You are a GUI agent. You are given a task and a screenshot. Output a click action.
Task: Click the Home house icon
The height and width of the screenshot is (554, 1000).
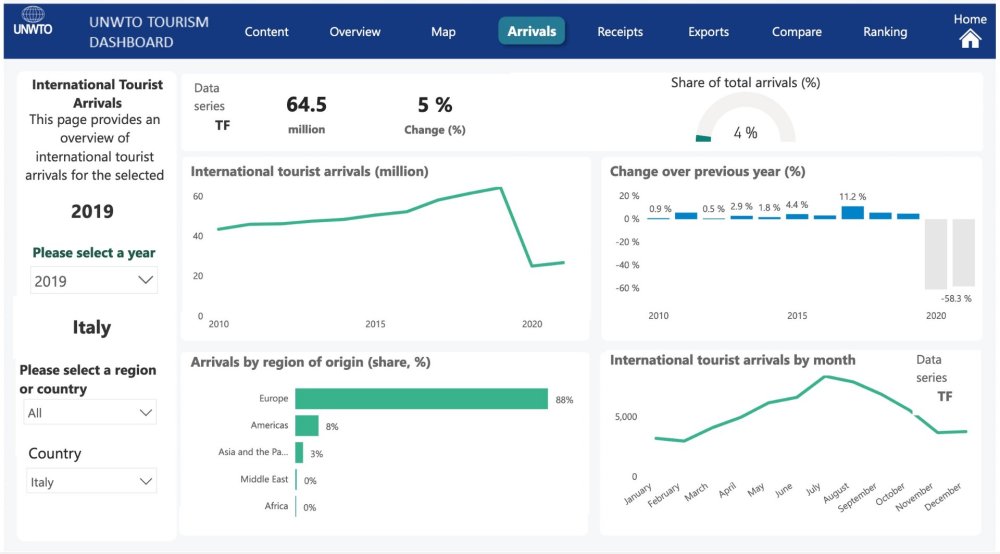click(x=969, y=39)
